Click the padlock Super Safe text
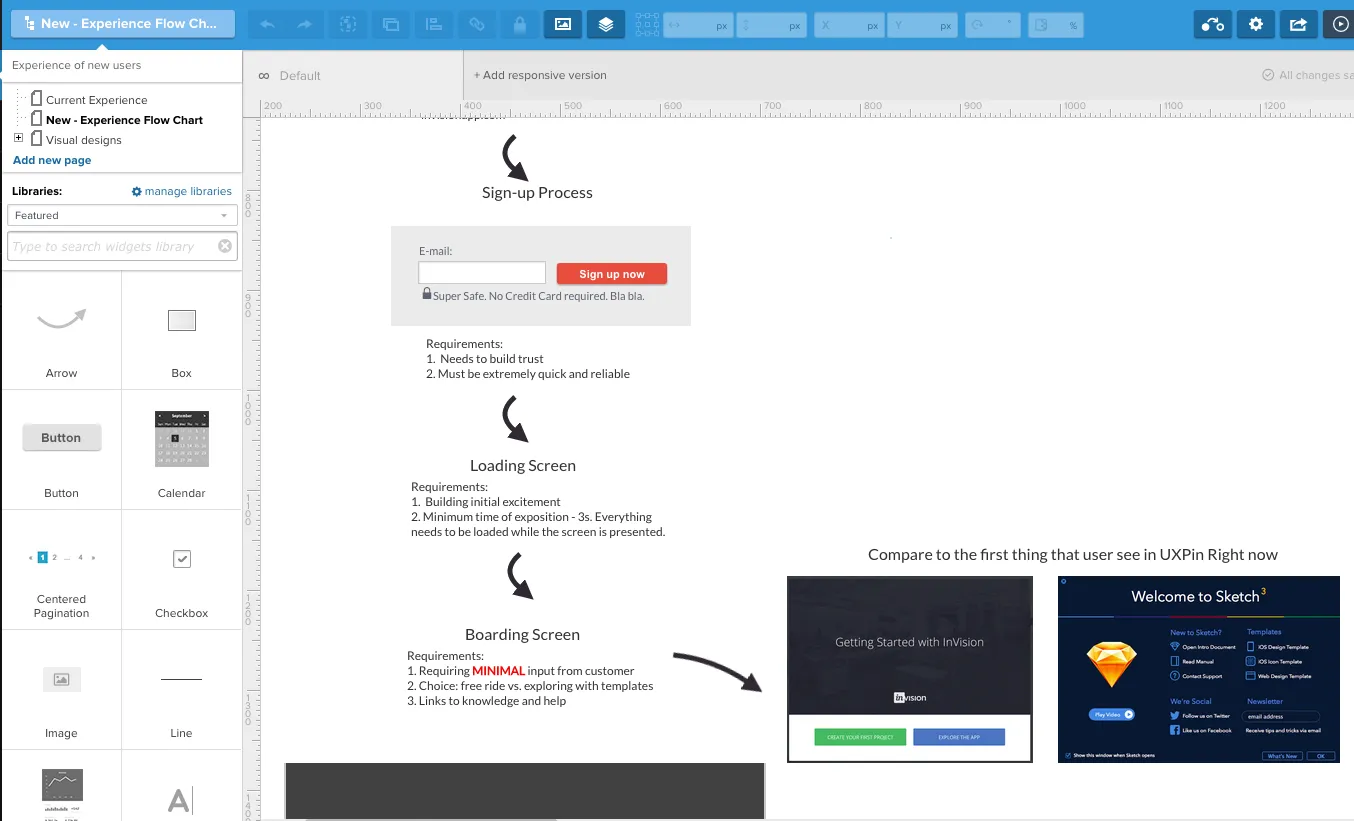 tap(533, 295)
